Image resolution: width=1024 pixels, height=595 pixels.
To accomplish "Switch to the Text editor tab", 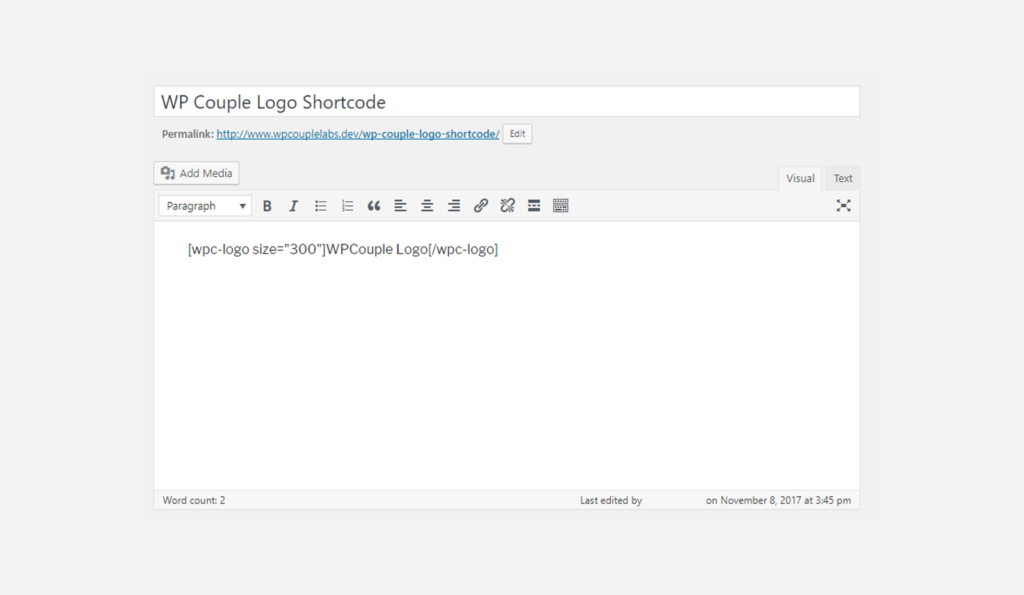I will [x=842, y=177].
